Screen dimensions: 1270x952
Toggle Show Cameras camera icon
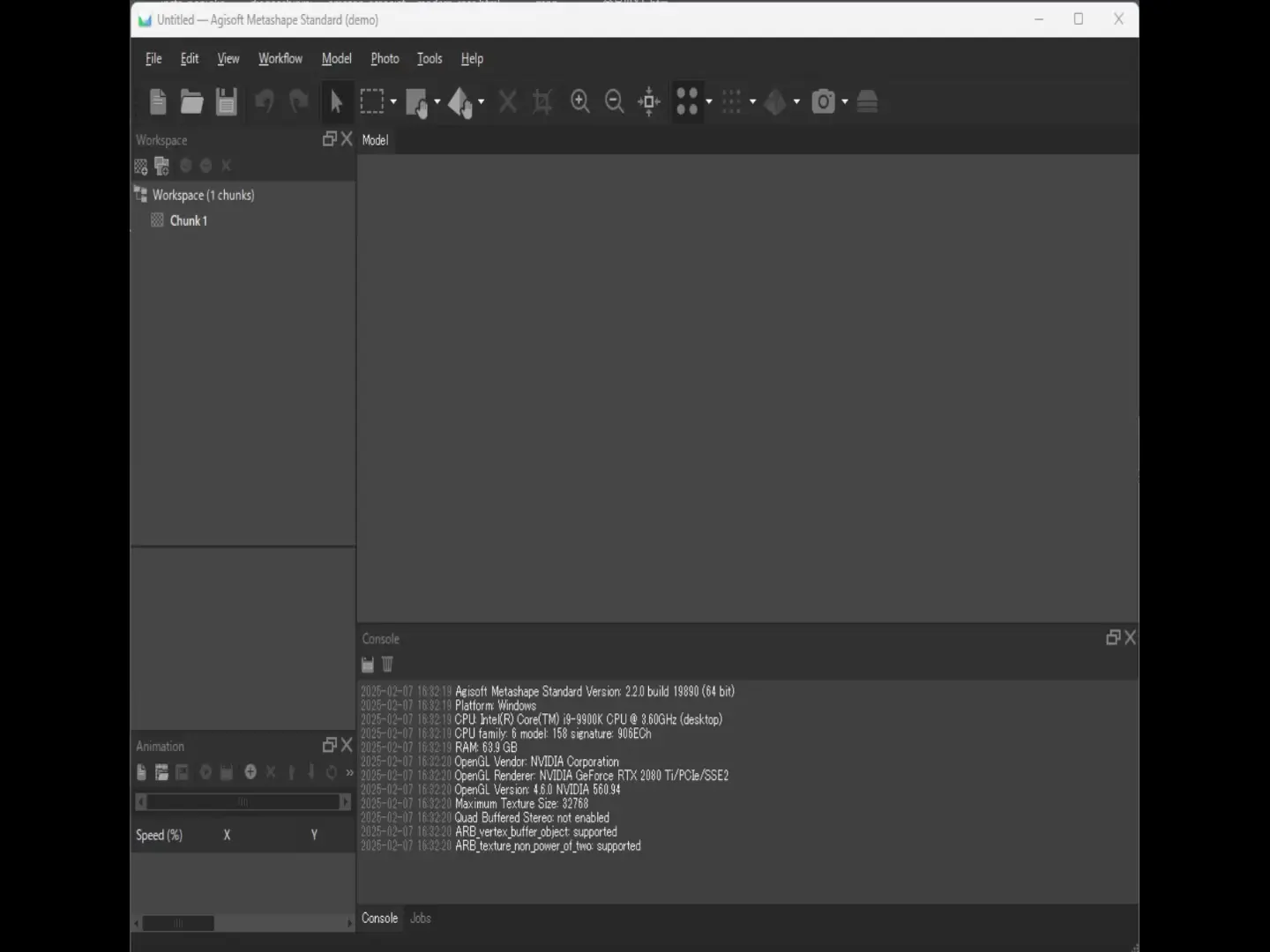(x=824, y=102)
